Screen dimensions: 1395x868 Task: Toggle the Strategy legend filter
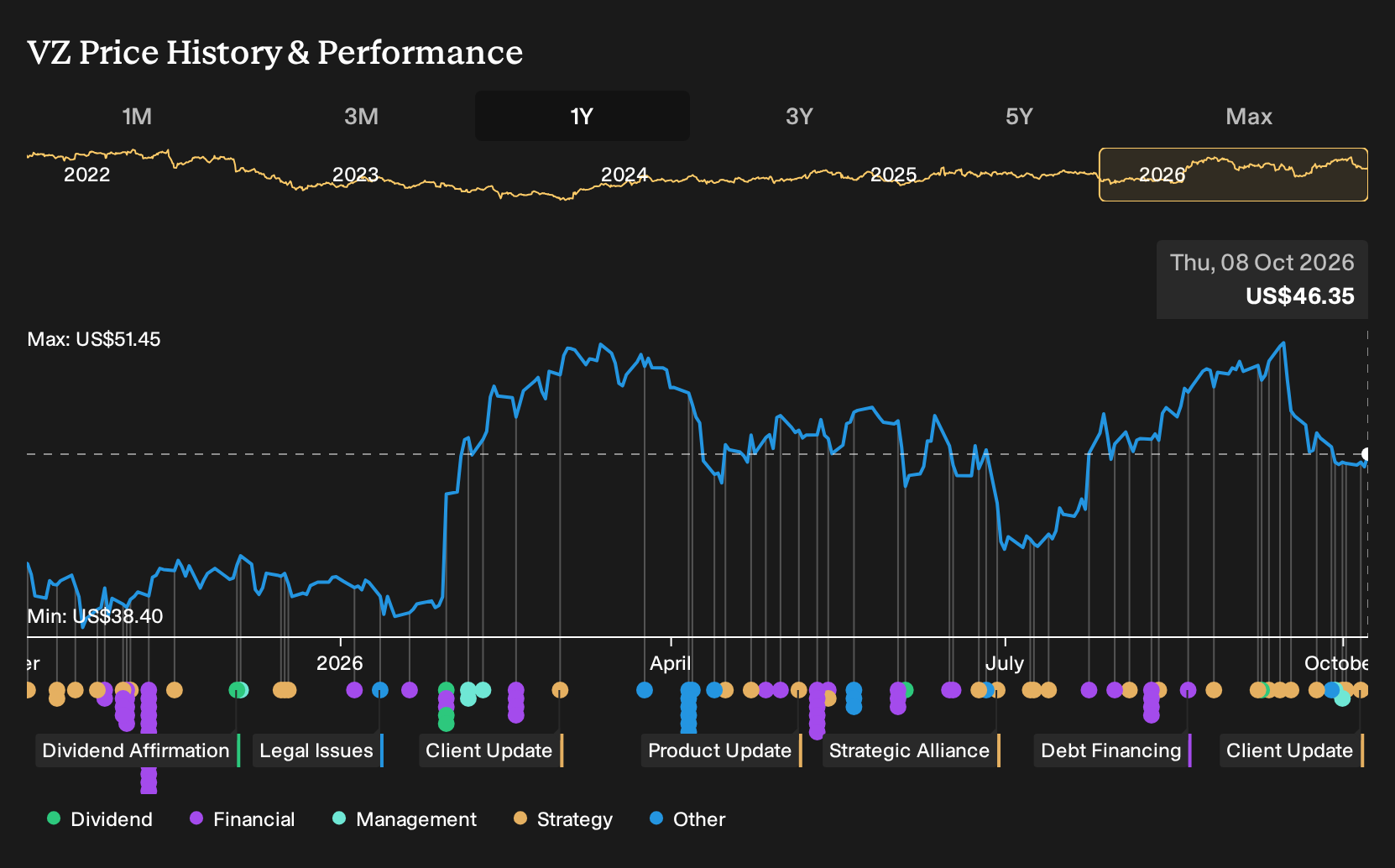(563, 819)
